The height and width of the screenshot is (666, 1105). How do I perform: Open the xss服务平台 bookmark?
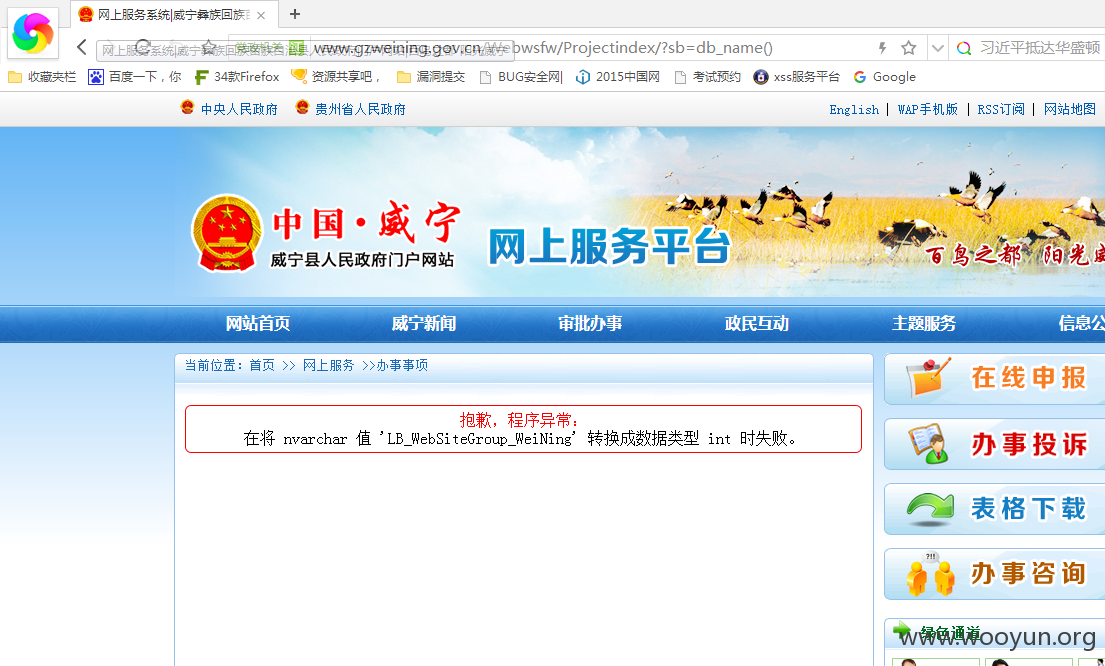(x=797, y=77)
